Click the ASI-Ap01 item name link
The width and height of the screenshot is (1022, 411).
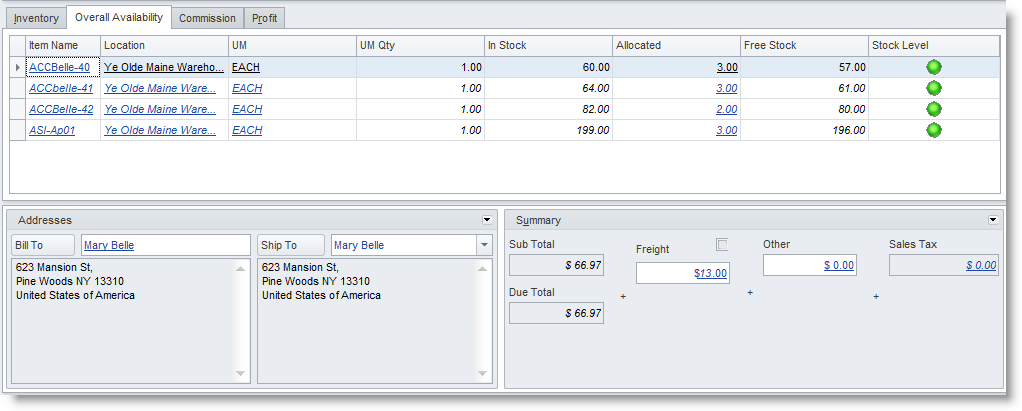click(52, 130)
